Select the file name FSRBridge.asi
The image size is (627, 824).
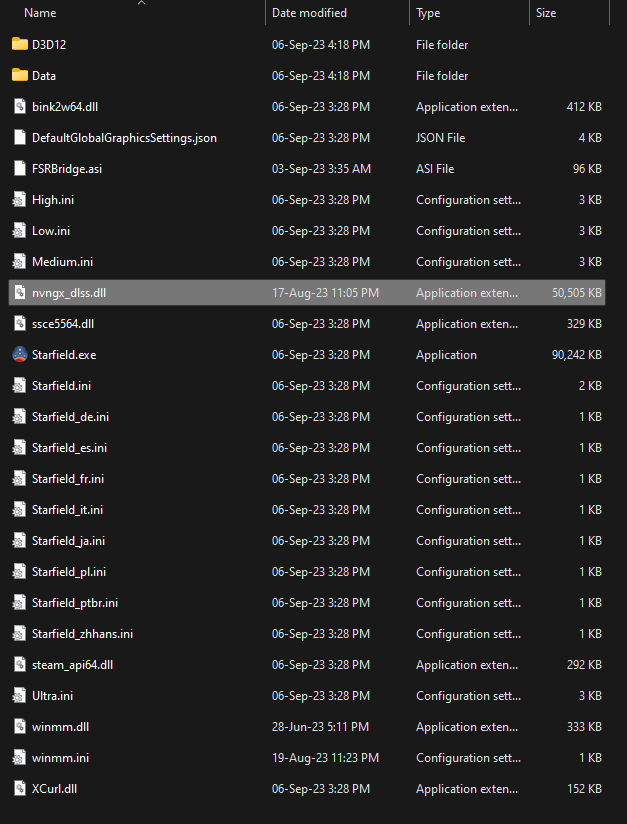pyautogui.click(x=67, y=169)
